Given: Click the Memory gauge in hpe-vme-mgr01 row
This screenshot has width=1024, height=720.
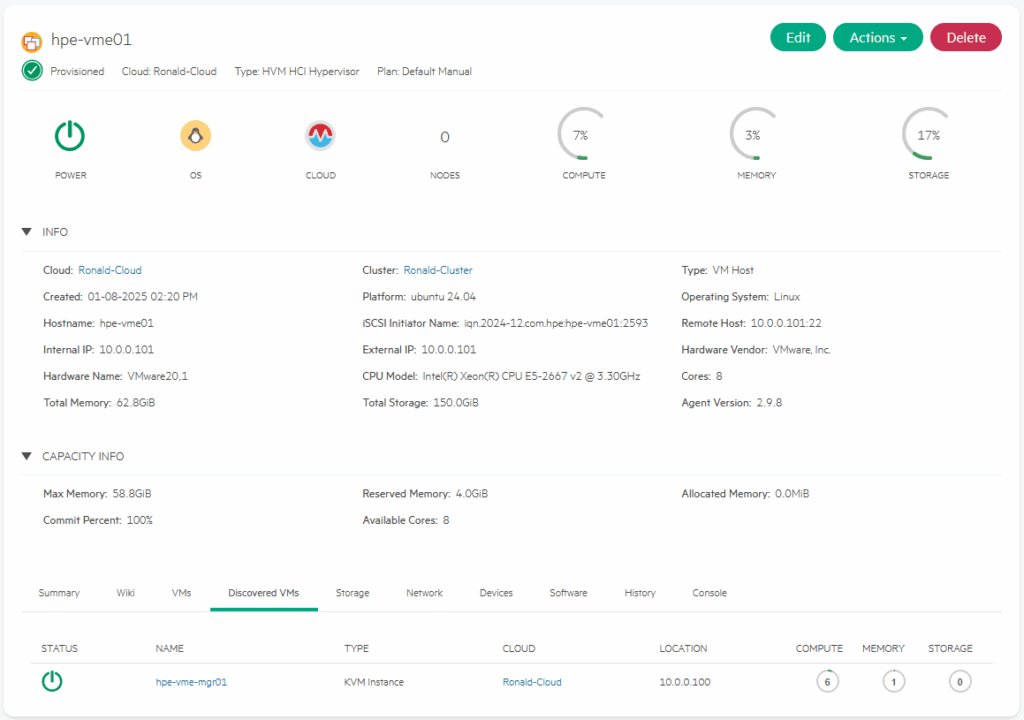Looking at the screenshot, I should pos(893,682).
